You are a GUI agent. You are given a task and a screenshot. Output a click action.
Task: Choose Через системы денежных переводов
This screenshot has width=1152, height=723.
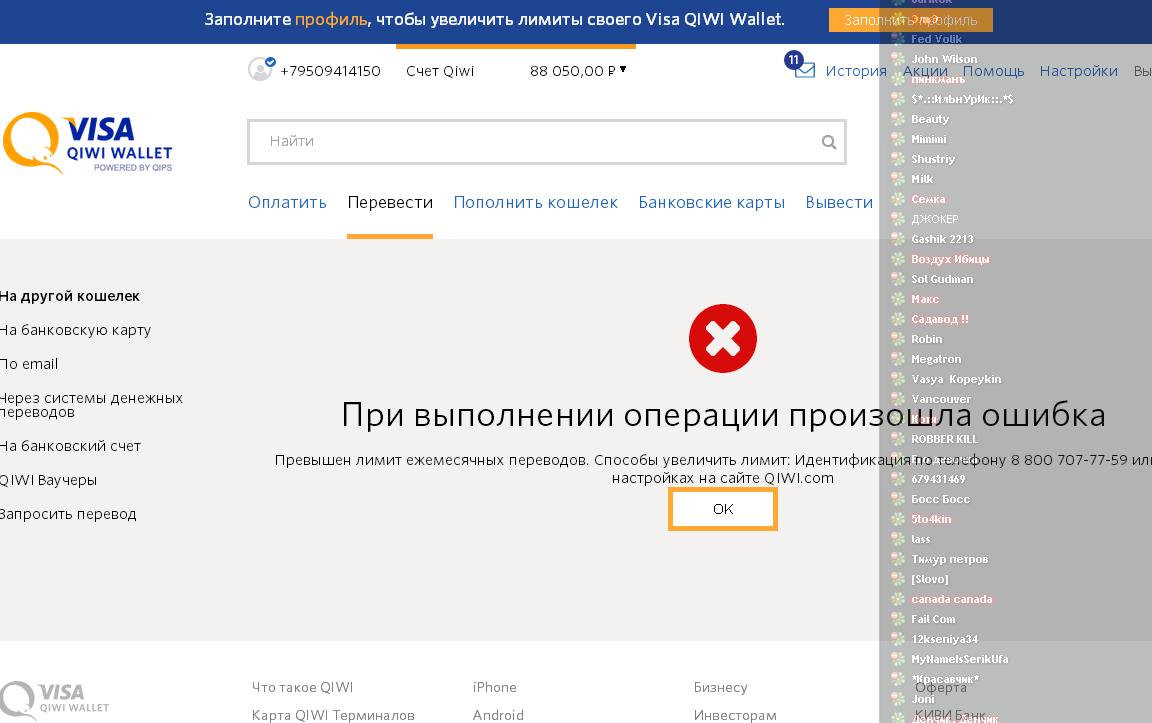click(91, 405)
